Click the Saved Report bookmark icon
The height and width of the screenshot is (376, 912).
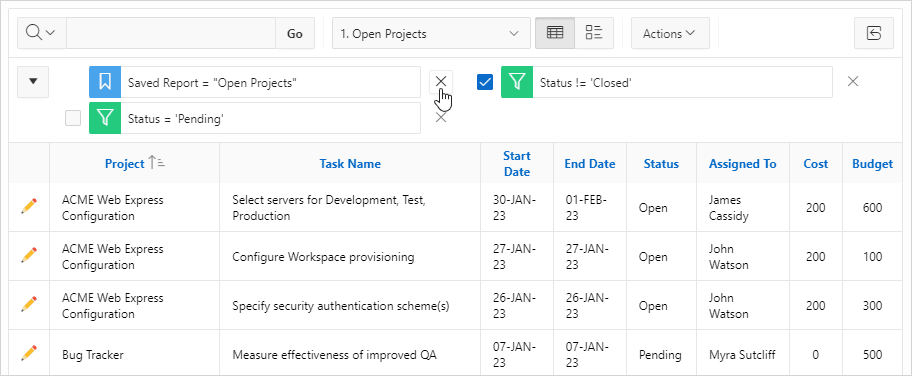[105, 82]
